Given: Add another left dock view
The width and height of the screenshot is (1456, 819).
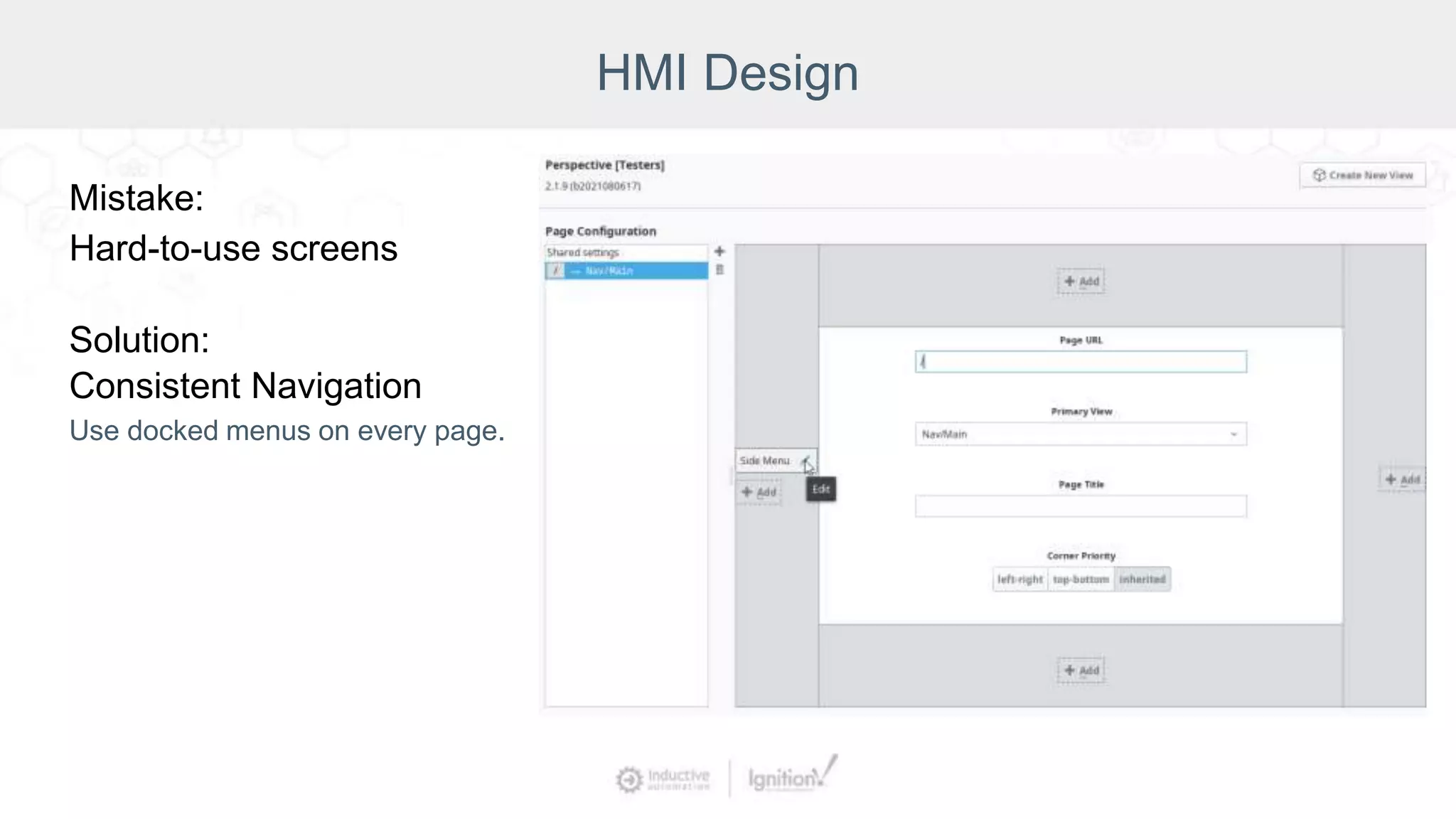Looking at the screenshot, I should 759,492.
